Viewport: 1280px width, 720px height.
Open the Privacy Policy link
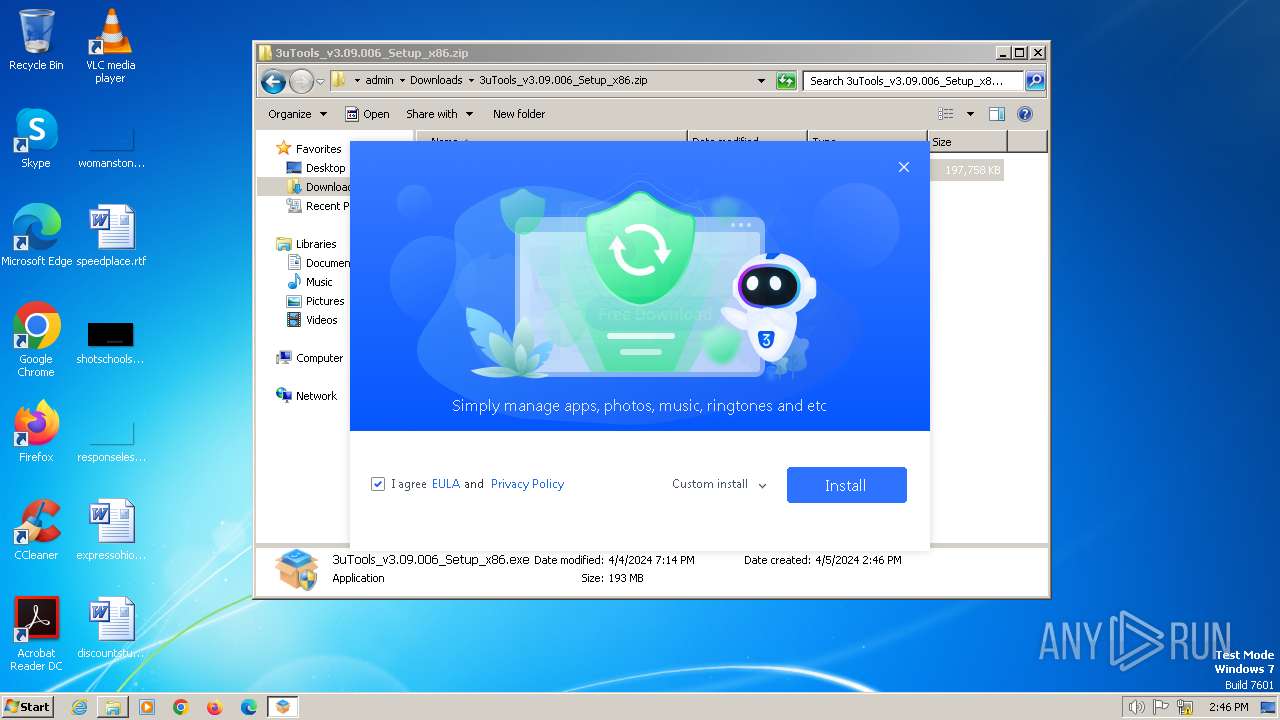point(527,484)
